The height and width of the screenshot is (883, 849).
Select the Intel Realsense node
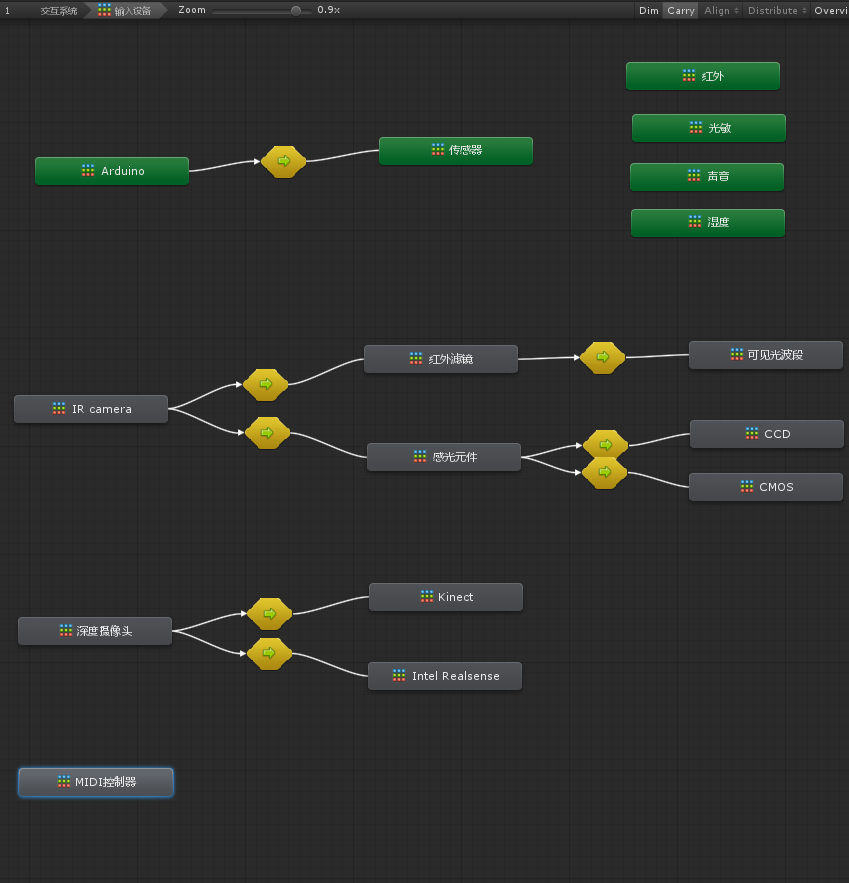[x=445, y=676]
